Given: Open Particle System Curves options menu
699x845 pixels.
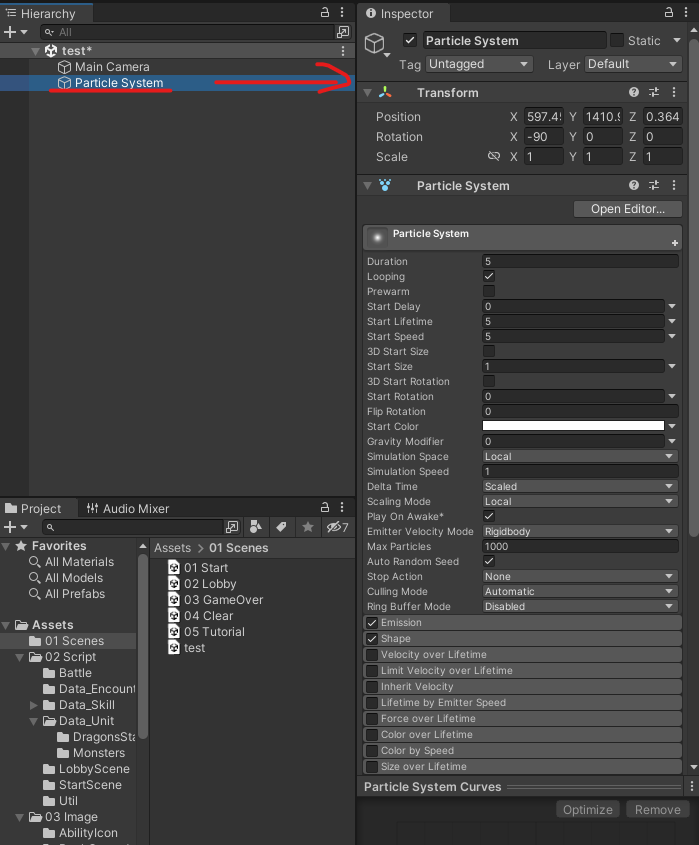Looking at the screenshot, I should coord(692,787).
